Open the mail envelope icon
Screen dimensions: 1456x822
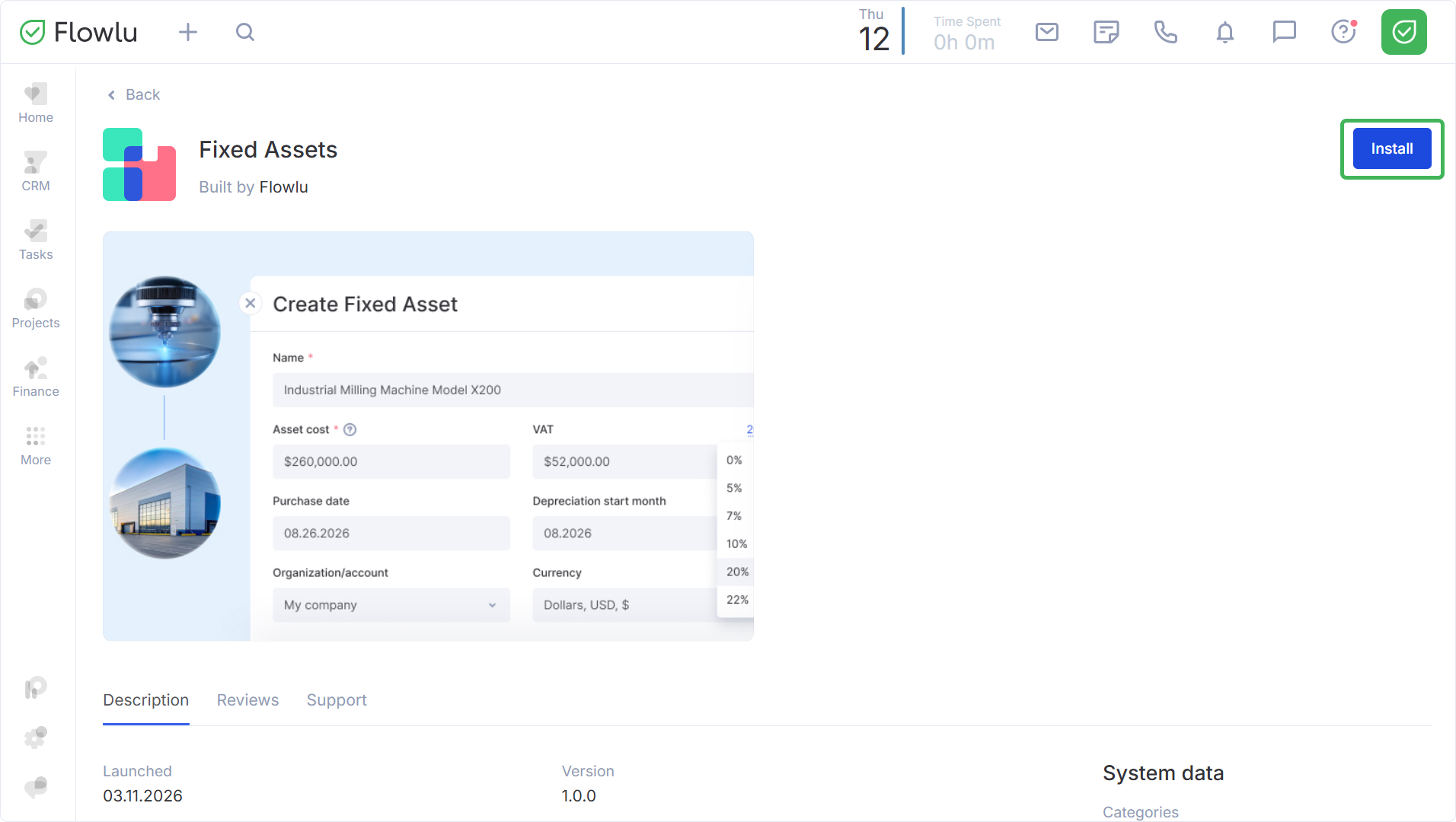click(x=1047, y=32)
